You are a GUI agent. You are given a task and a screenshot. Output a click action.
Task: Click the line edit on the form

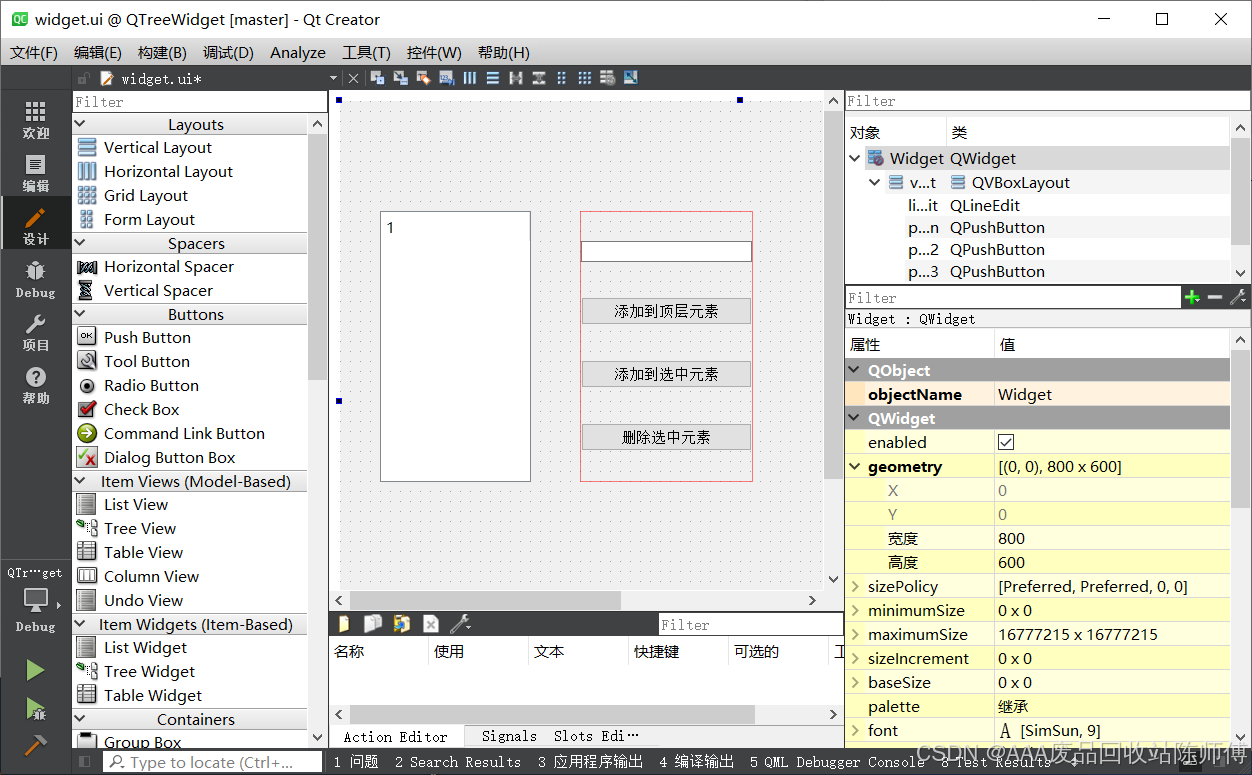(666, 251)
